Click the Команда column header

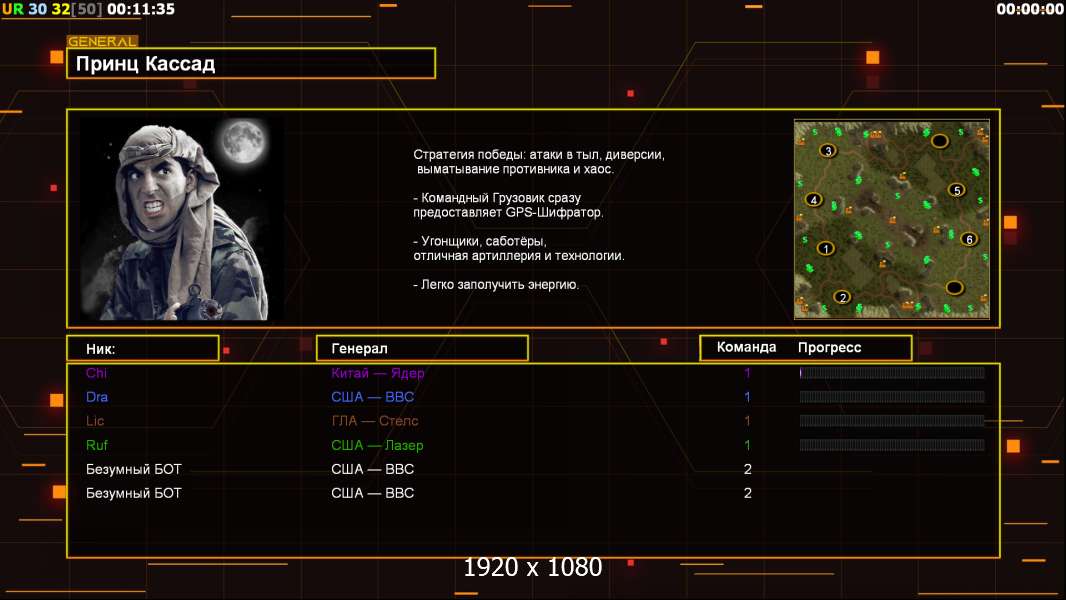[746, 347]
